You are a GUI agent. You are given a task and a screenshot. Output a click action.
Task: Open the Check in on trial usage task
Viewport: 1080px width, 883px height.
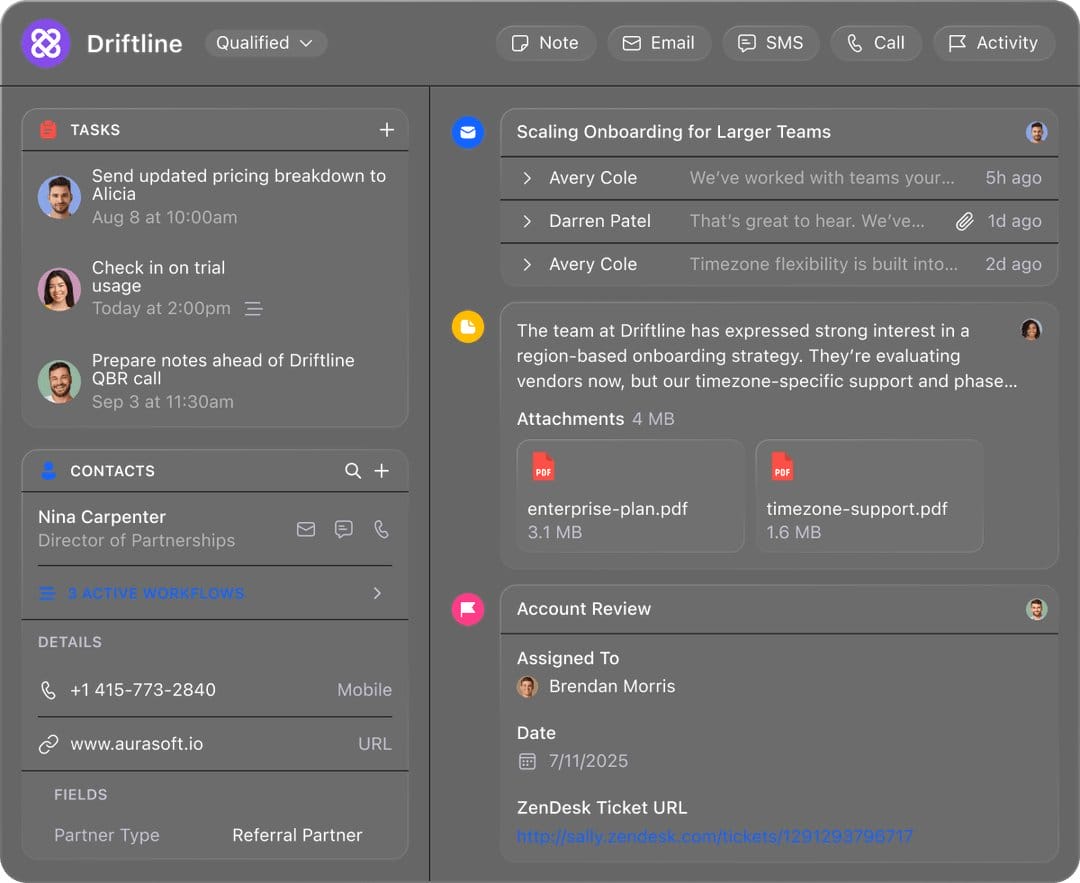coord(215,288)
